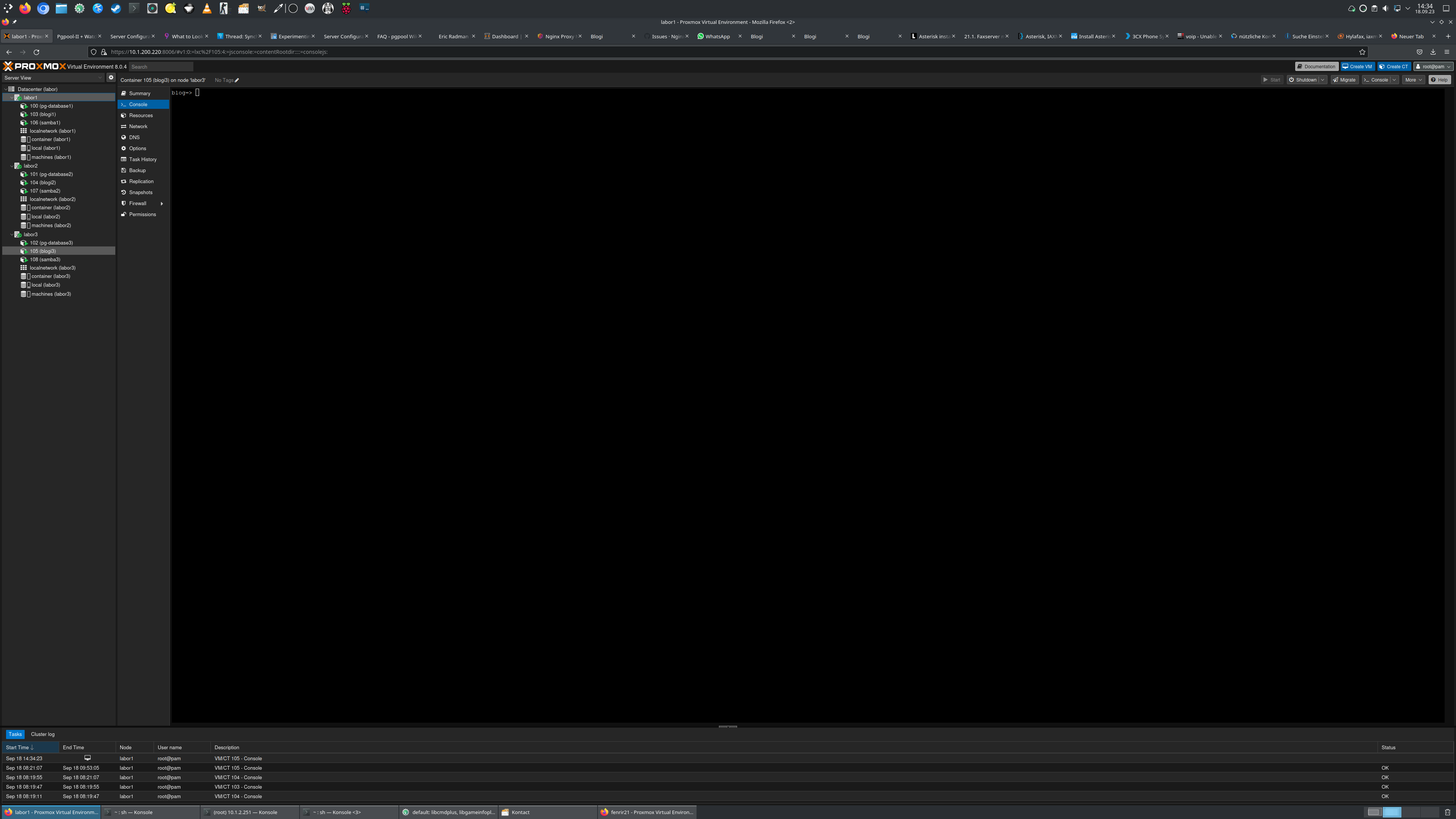Click the gear icon next to Server View

(111, 77)
